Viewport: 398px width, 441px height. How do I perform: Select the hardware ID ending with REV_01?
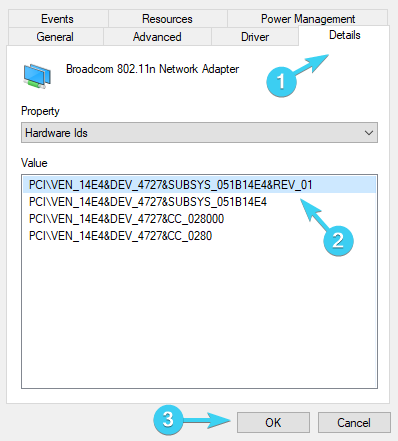[199, 185]
